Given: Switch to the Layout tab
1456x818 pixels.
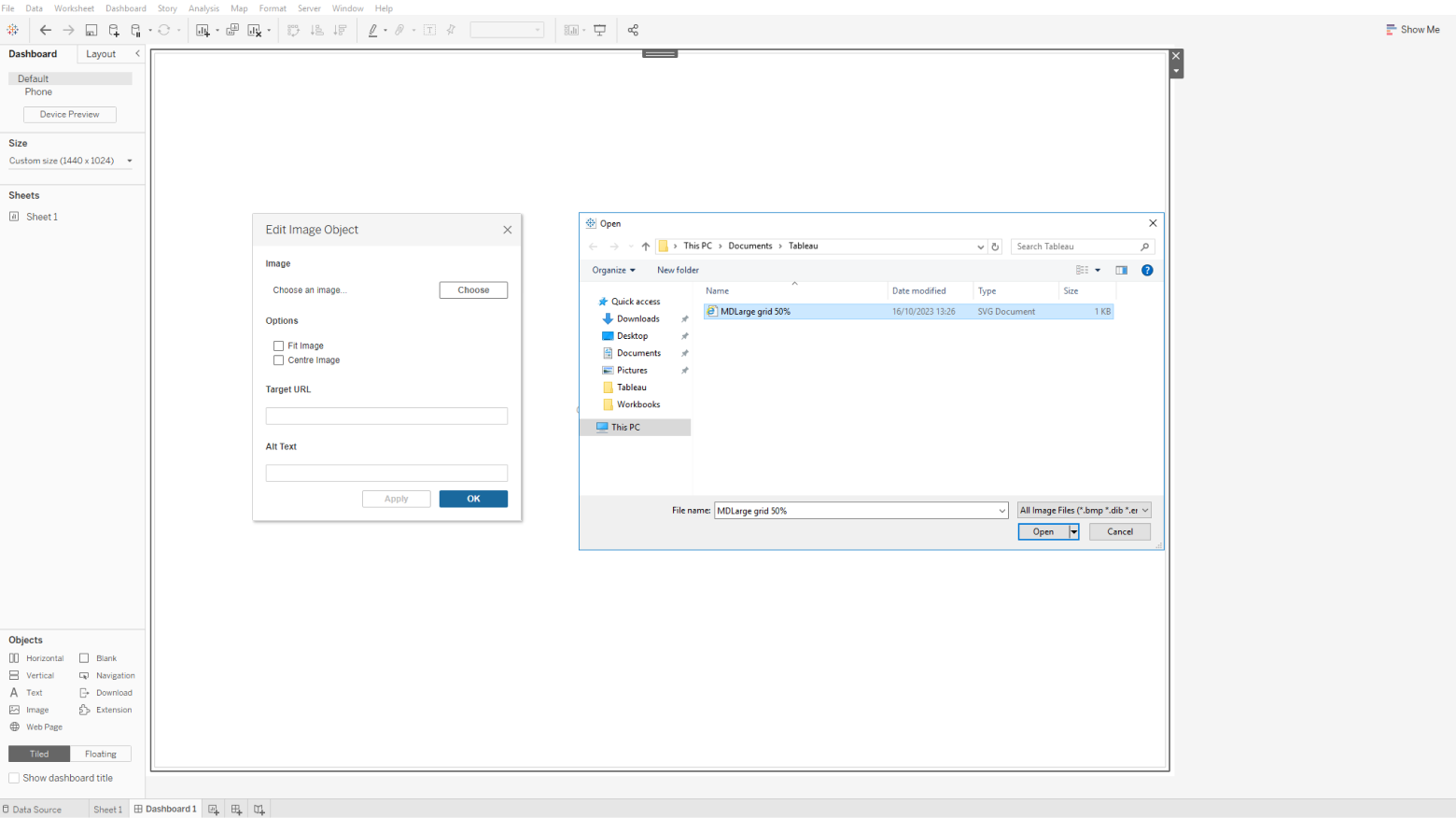Looking at the screenshot, I should pyautogui.click(x=102, y=53).
